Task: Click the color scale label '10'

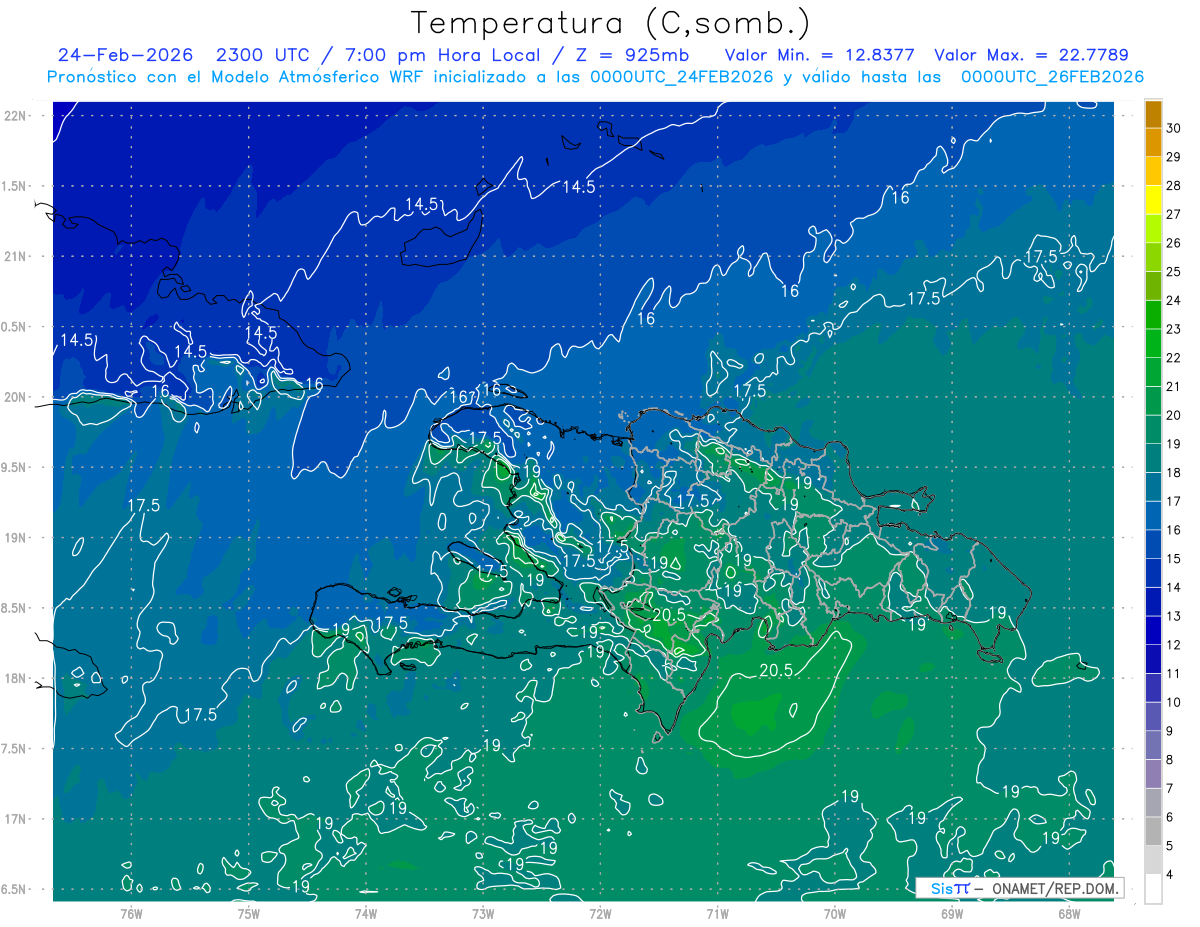Action: [1174, 703]
